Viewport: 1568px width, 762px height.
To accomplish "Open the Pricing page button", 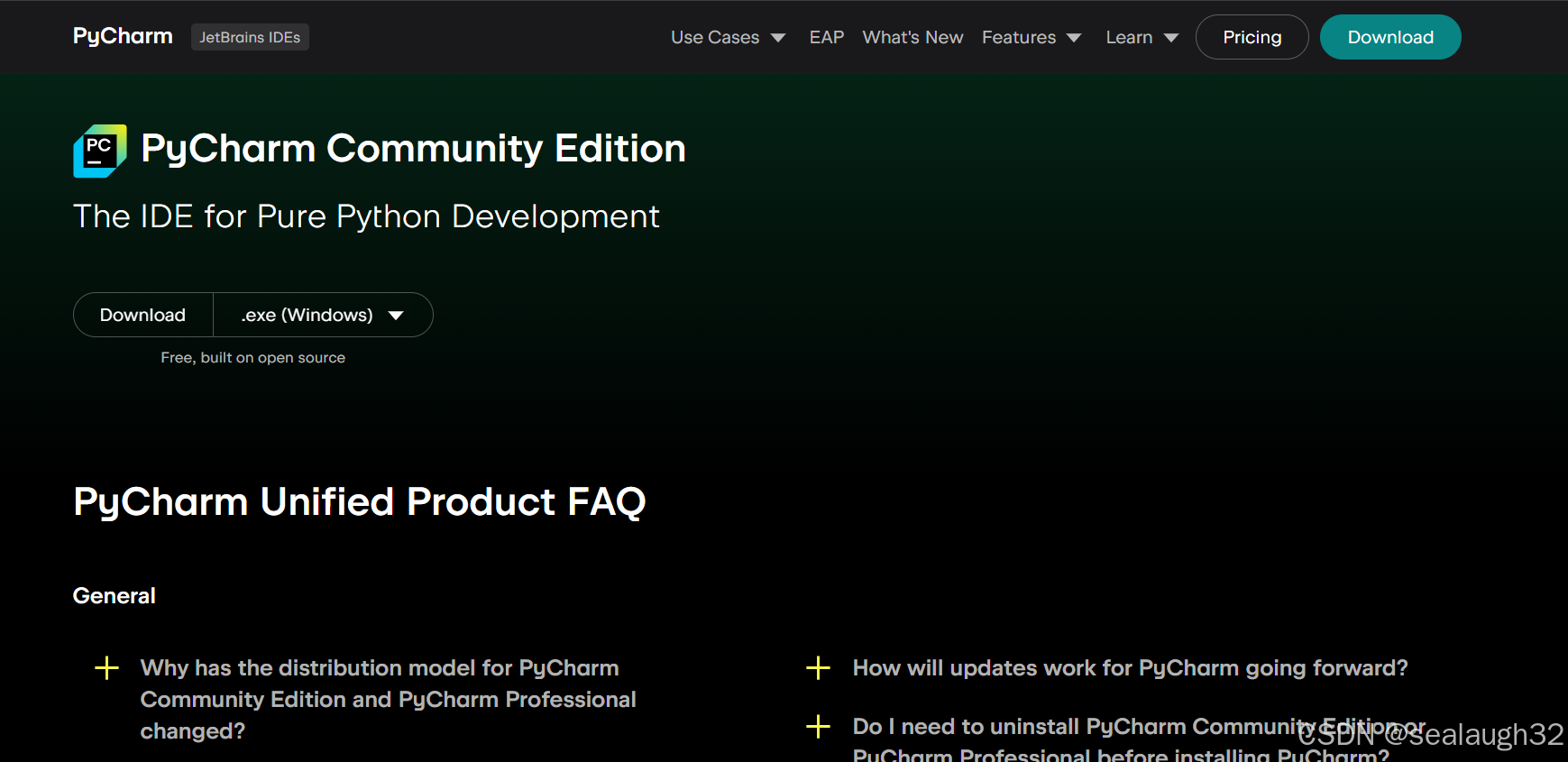I will pos(1252,37).
